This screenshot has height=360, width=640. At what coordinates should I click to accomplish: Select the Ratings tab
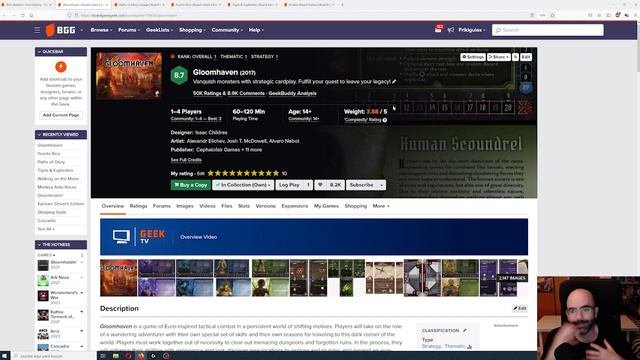tap(138, 206)
